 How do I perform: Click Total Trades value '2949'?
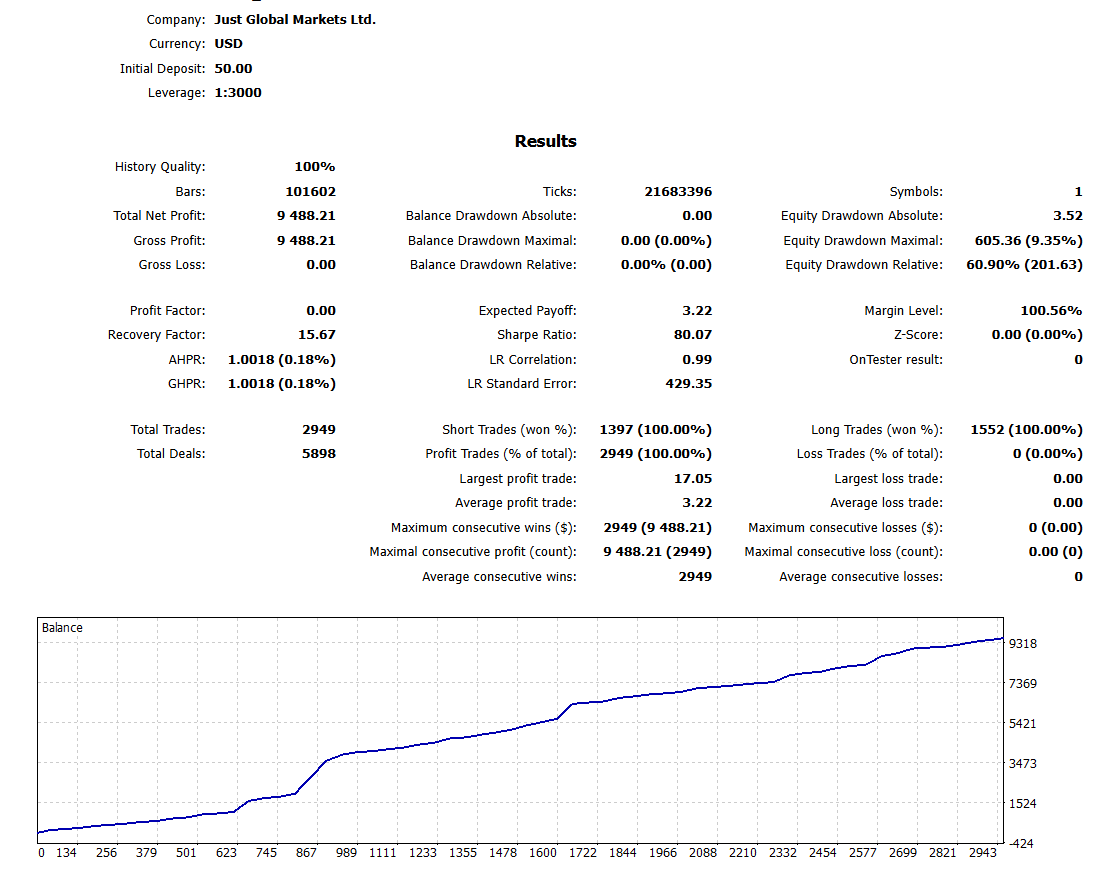pos(319,430)
